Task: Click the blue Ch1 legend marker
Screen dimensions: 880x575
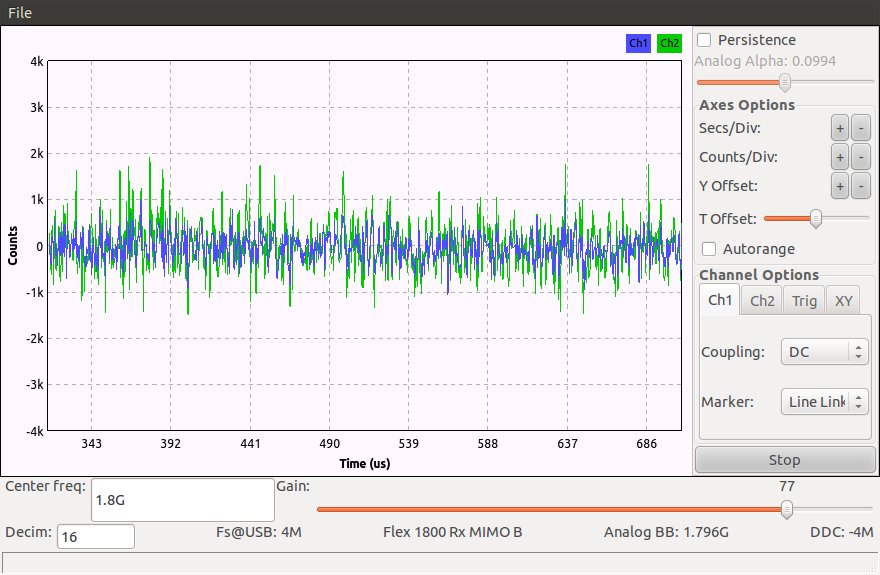Action: (638, 43)
